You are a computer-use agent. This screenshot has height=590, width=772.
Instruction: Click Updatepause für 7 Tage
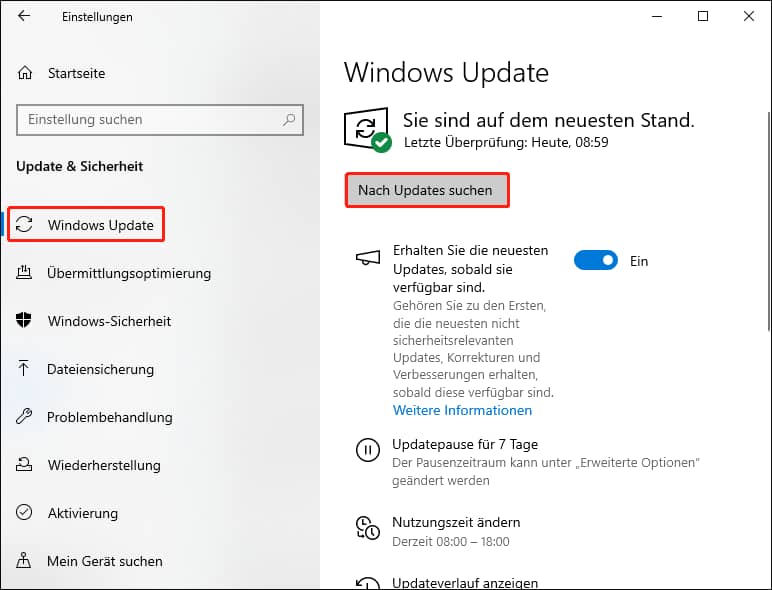465,444
